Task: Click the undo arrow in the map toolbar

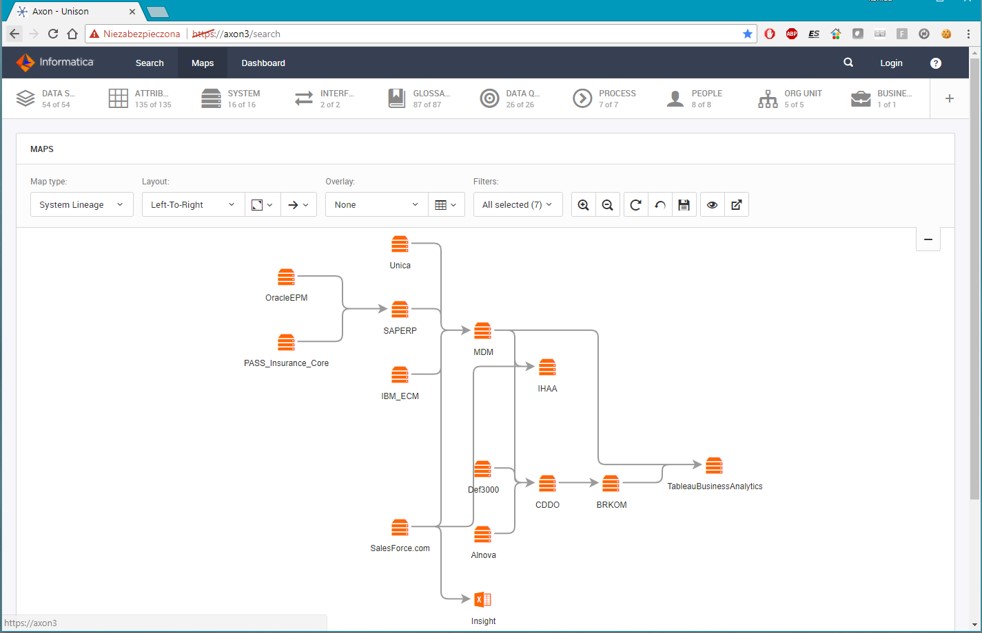Action: [x=660, y=205]
